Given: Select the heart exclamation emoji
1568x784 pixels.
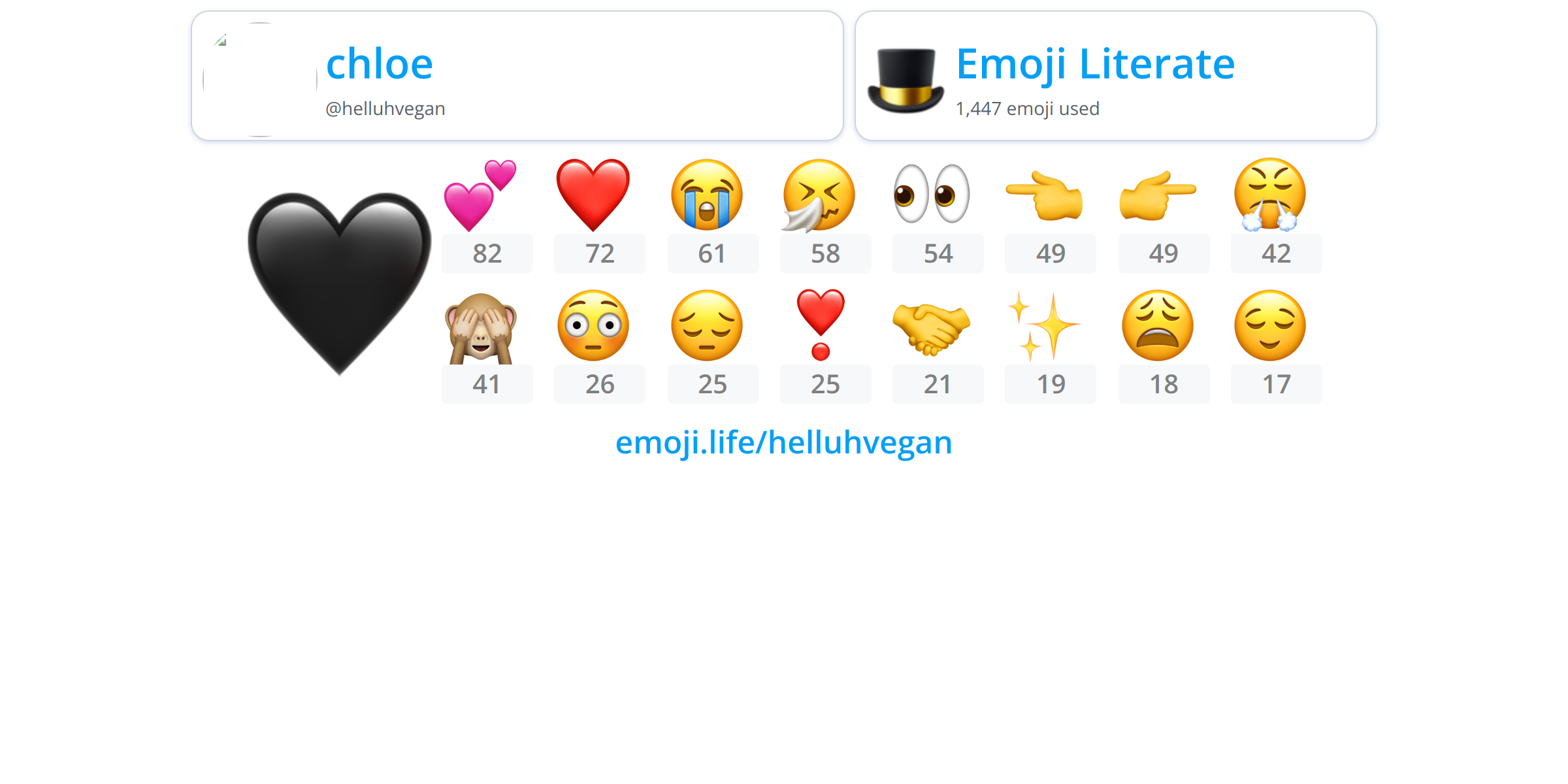Looking at the screenshot, I should click(820, 325).
